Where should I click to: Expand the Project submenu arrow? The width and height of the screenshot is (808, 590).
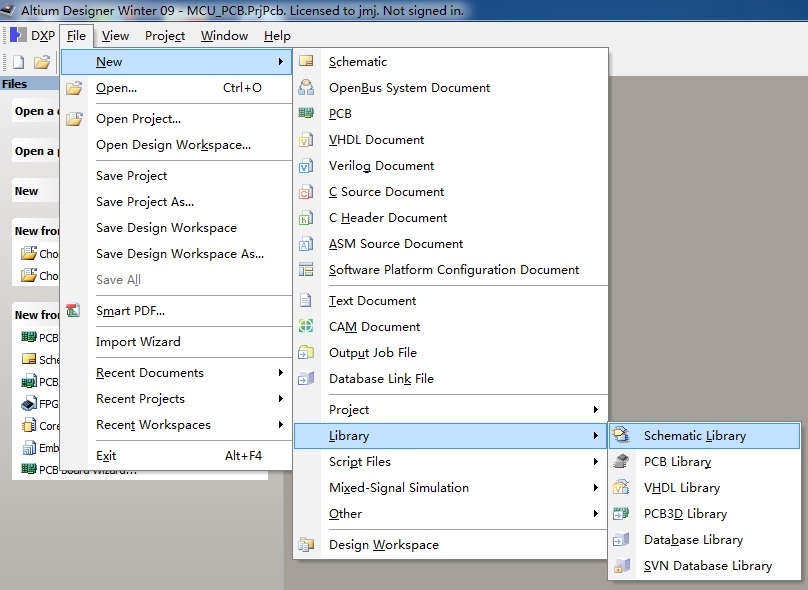point(596,409)
